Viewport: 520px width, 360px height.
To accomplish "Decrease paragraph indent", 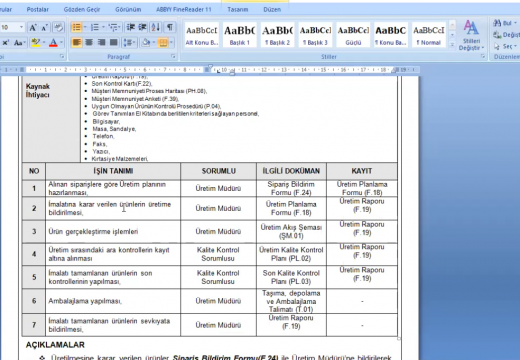I will [x=131, y=27].
